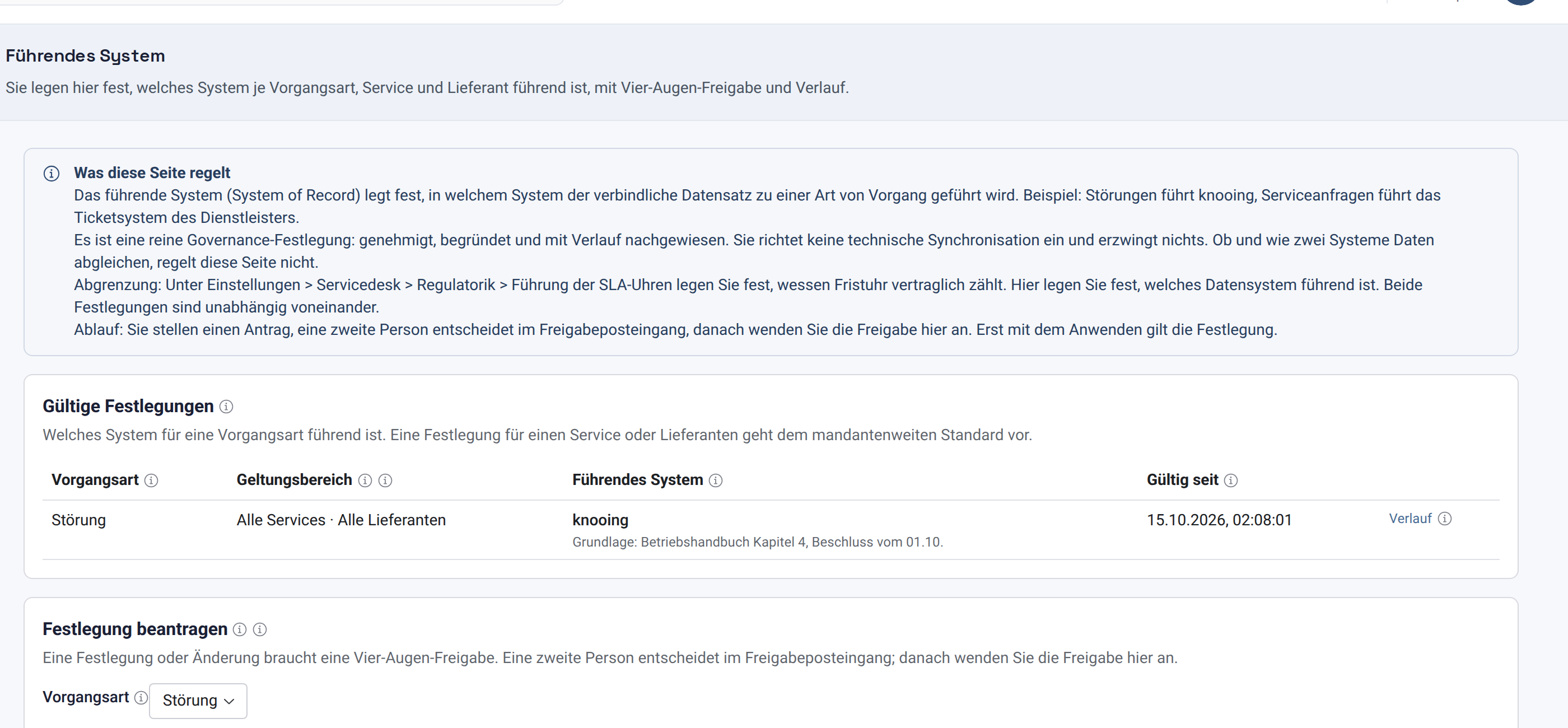Open 'Verlauf' link in Störung row
1568x728 pixels.
coord(1410,519)
